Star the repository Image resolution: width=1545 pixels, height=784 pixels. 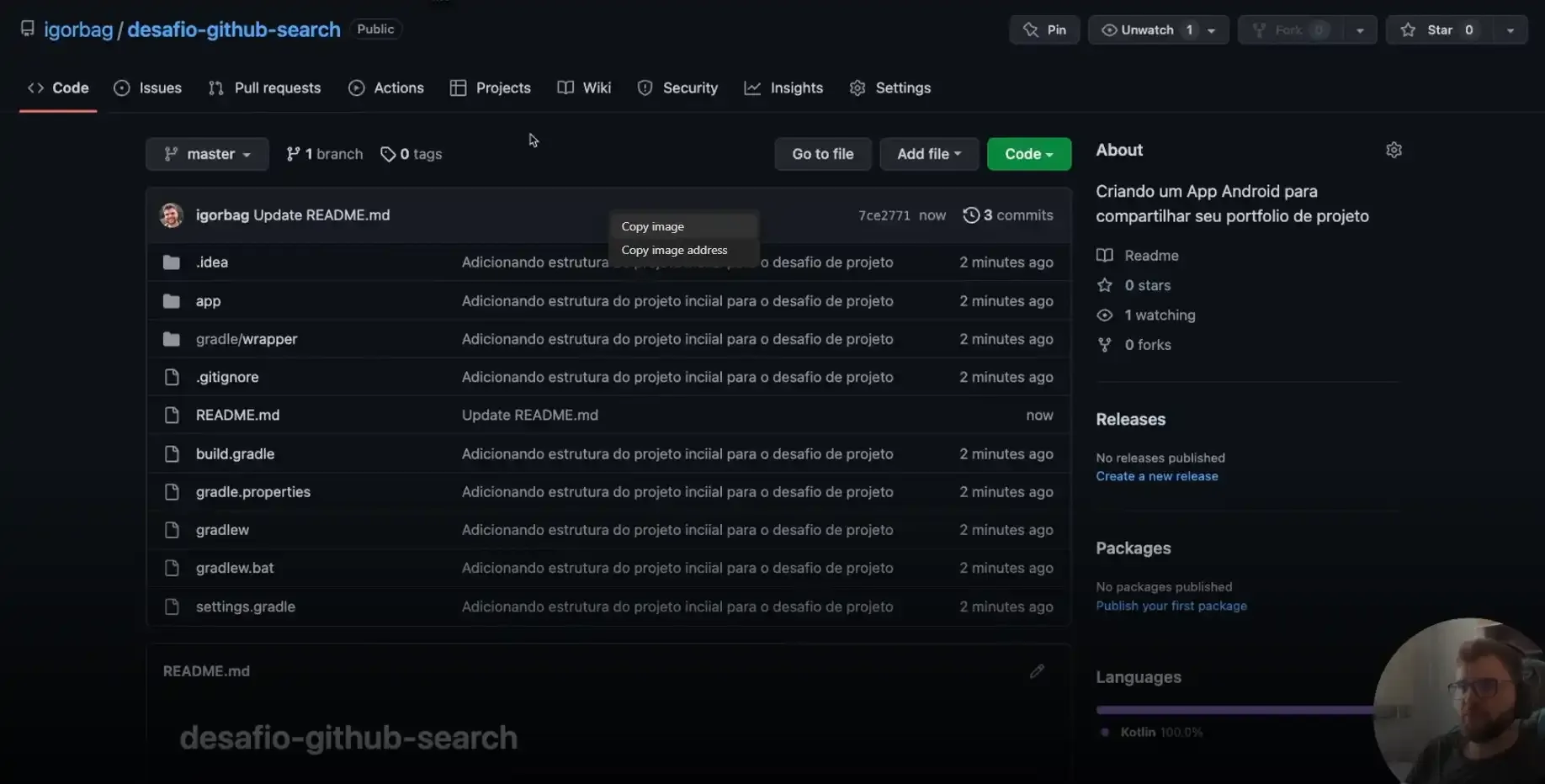pyautogui.click(x=1439, y=29)
